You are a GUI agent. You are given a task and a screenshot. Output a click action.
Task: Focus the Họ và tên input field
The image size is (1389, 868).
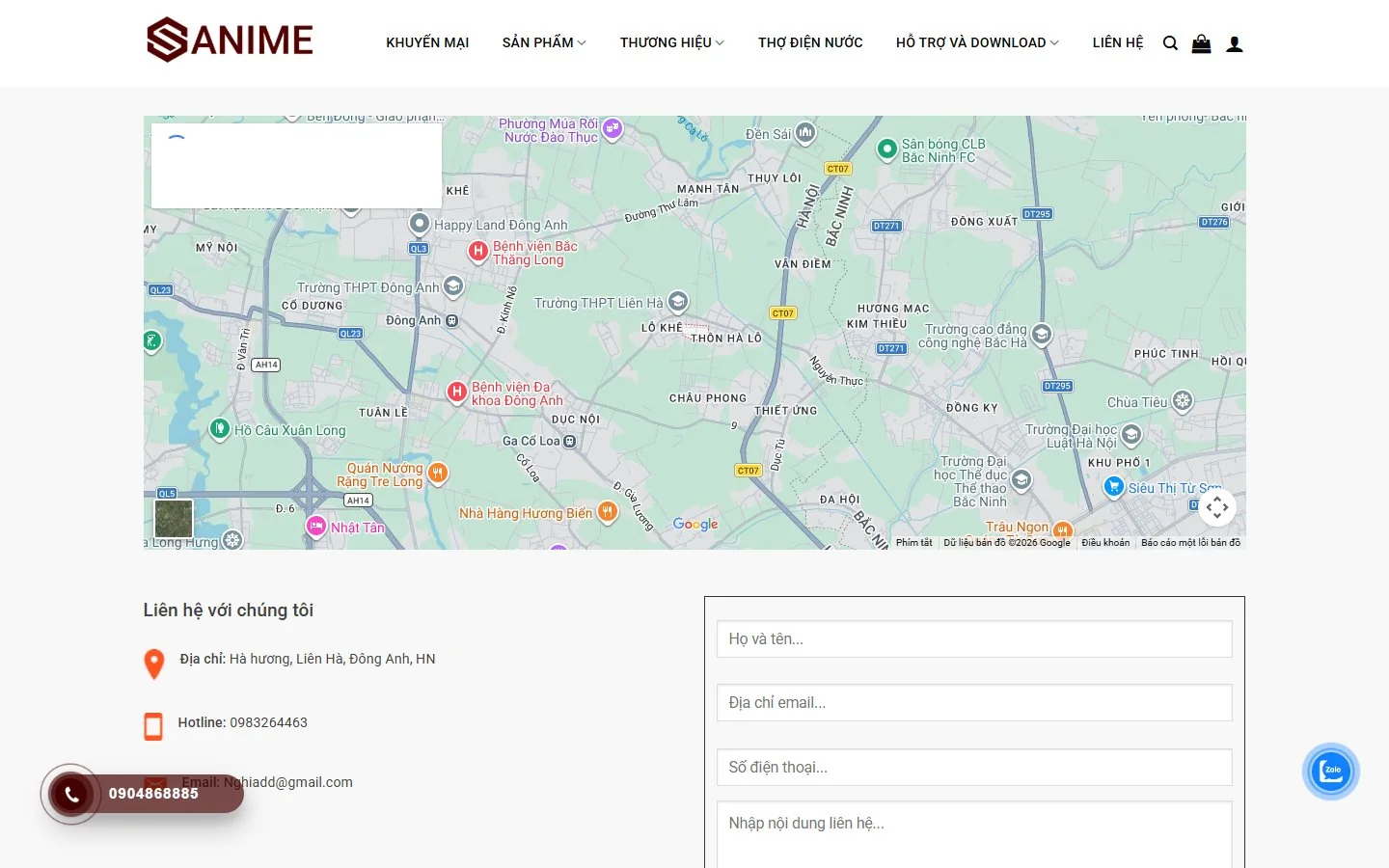[x=974, y=638]
